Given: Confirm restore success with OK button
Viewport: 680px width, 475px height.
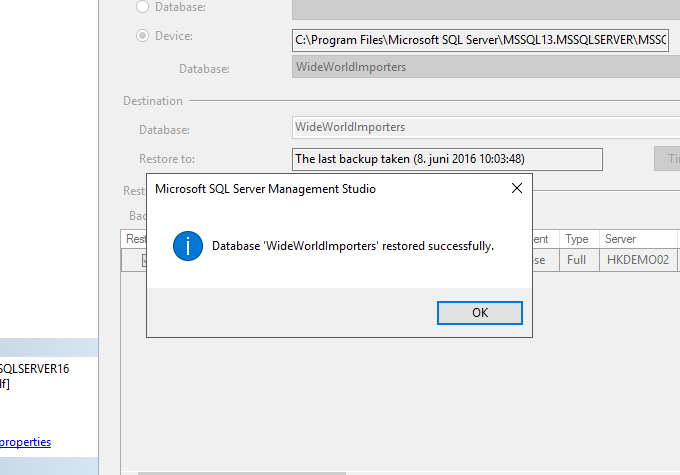Looking at the screenshot, I should click(x=480, y=313).
